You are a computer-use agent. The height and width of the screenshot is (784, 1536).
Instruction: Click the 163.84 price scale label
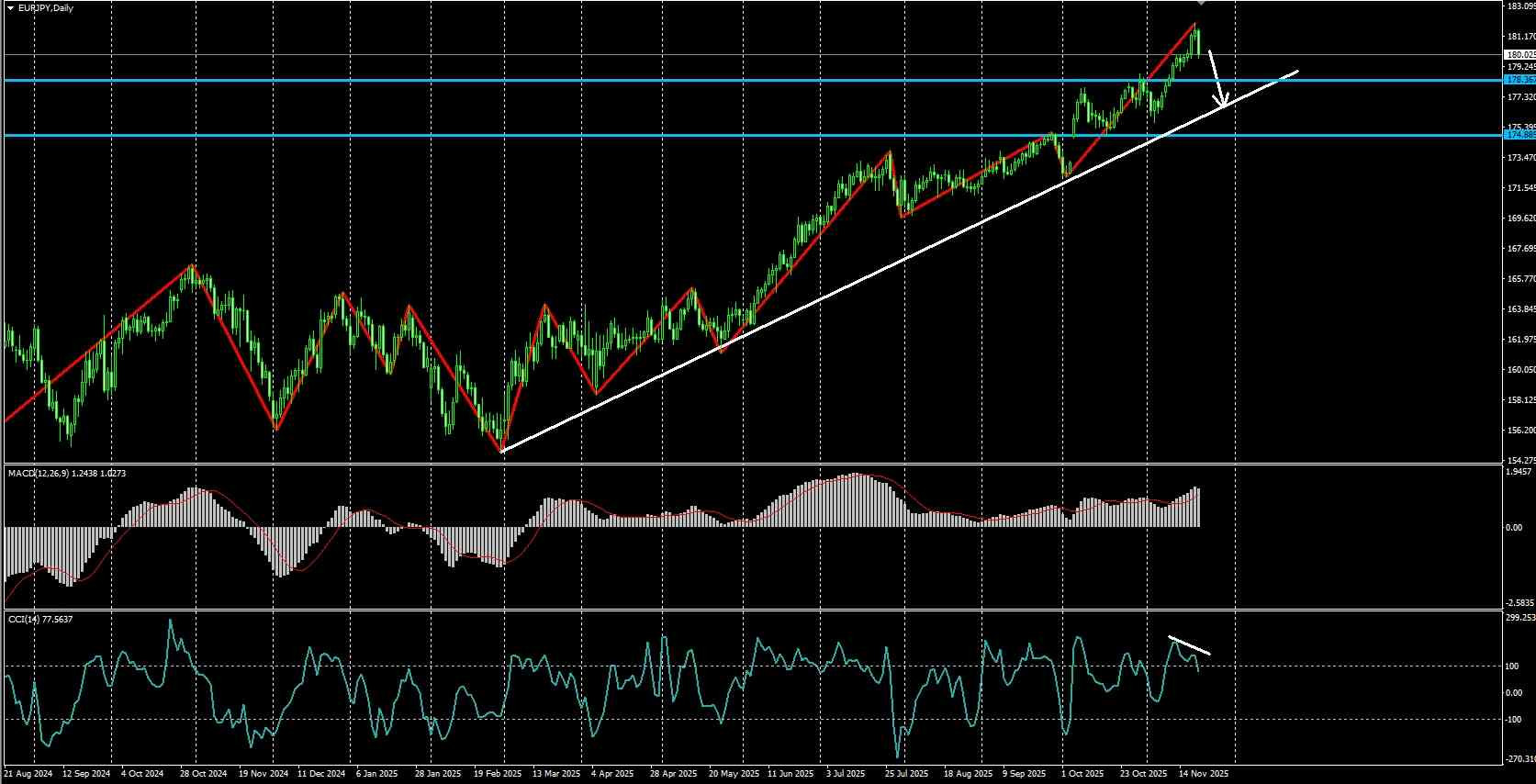point(1521,309)
